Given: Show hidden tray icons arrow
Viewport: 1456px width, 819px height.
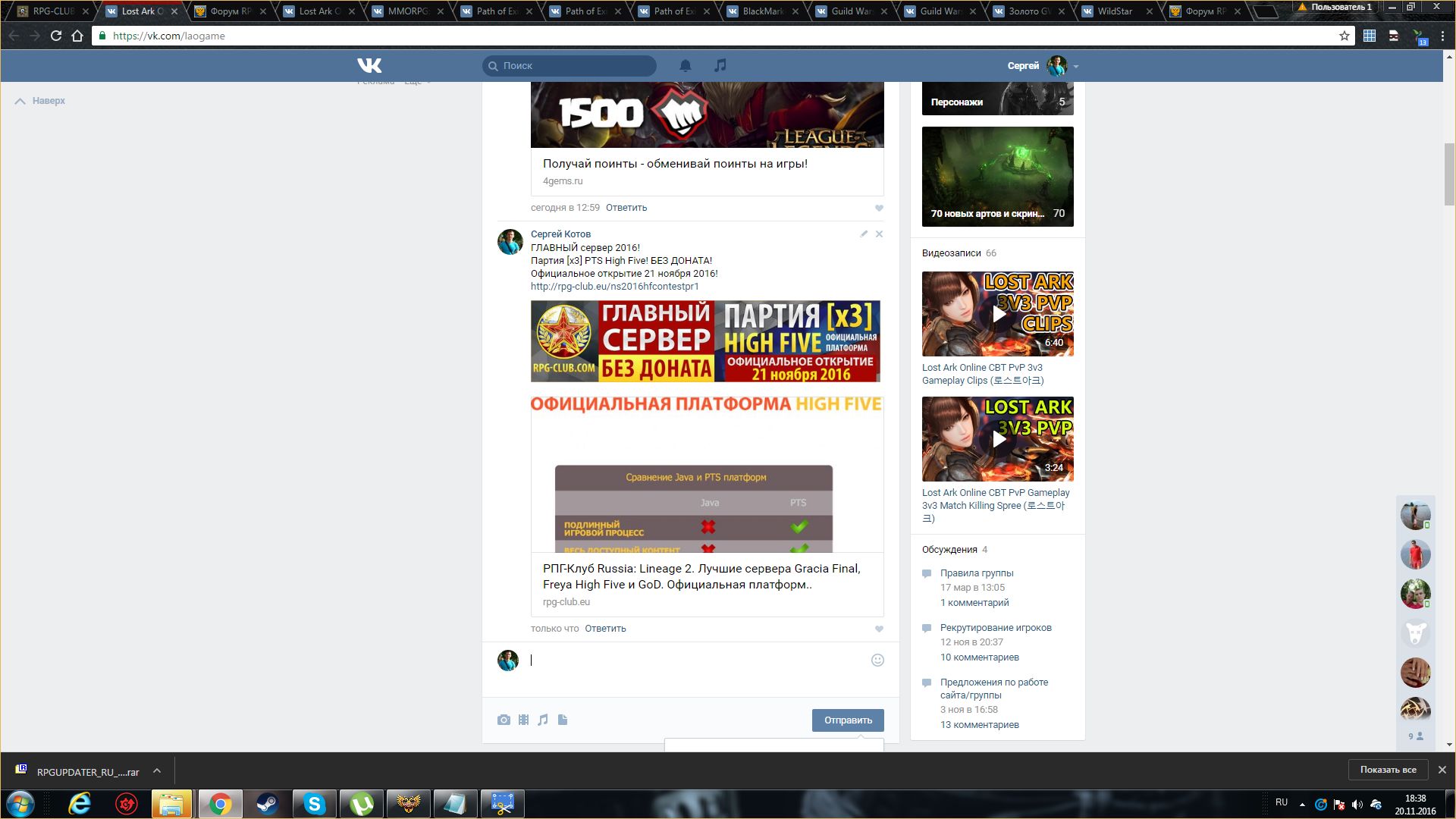Looking at the screenshot, I should click(1302, 805).
